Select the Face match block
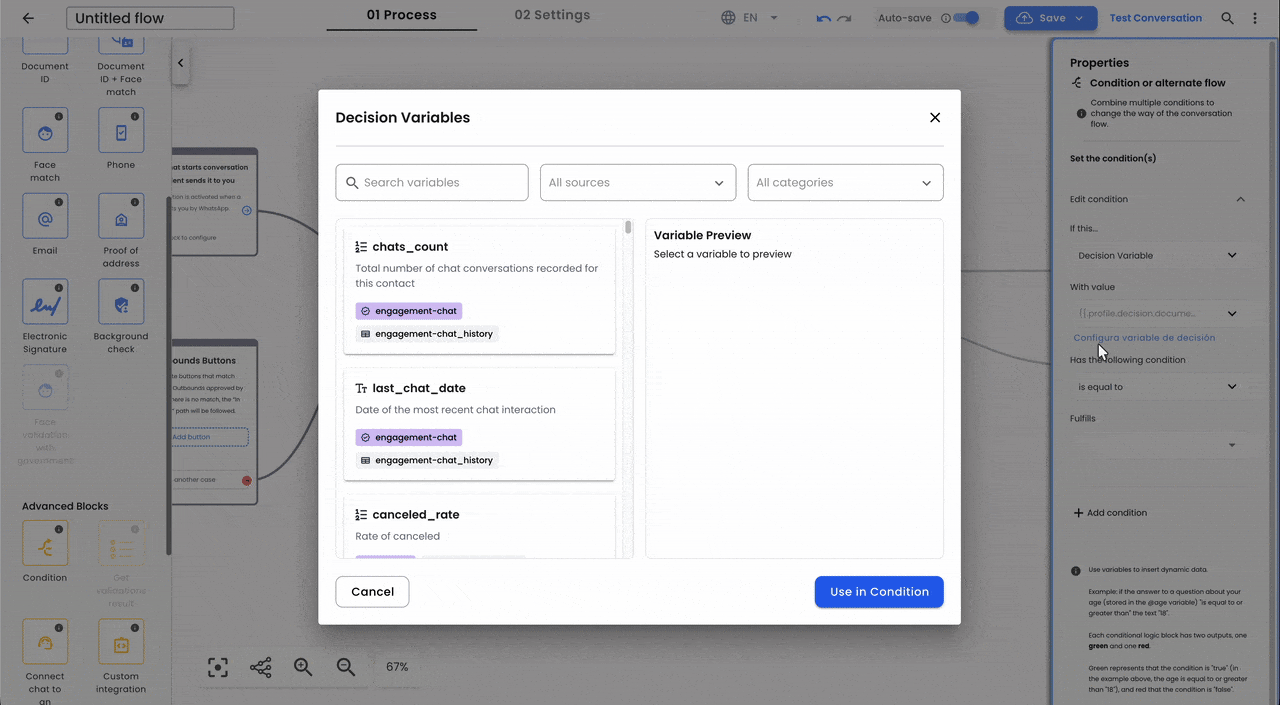 [x=44, y=130]
